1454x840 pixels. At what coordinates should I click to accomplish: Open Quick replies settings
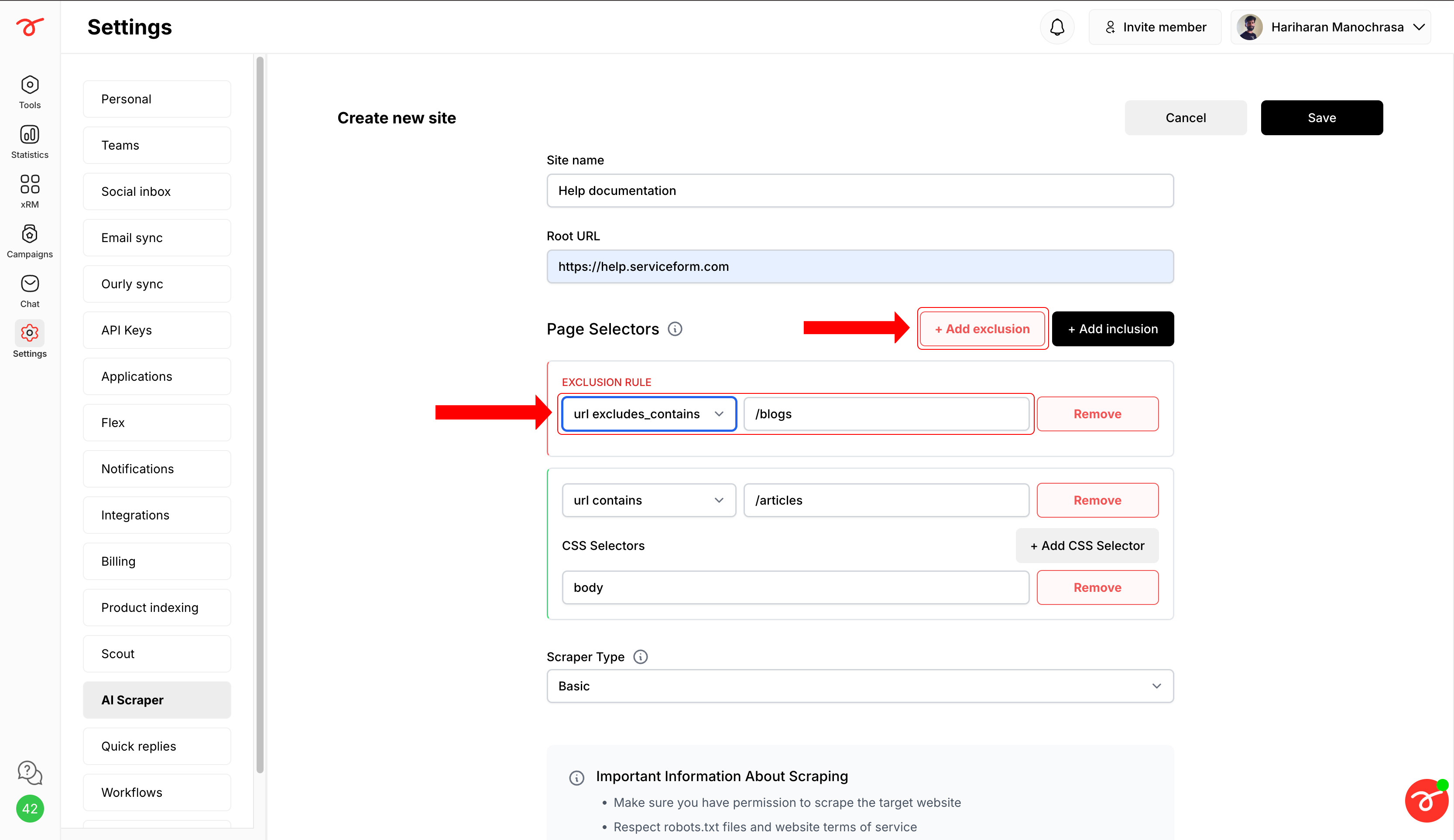pyautogui.click(x=157, y=746)
